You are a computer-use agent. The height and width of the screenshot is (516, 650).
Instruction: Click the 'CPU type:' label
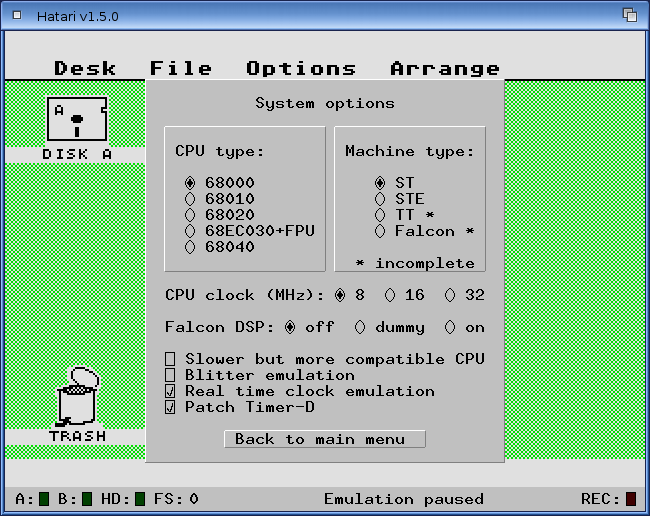coord(219,151)
